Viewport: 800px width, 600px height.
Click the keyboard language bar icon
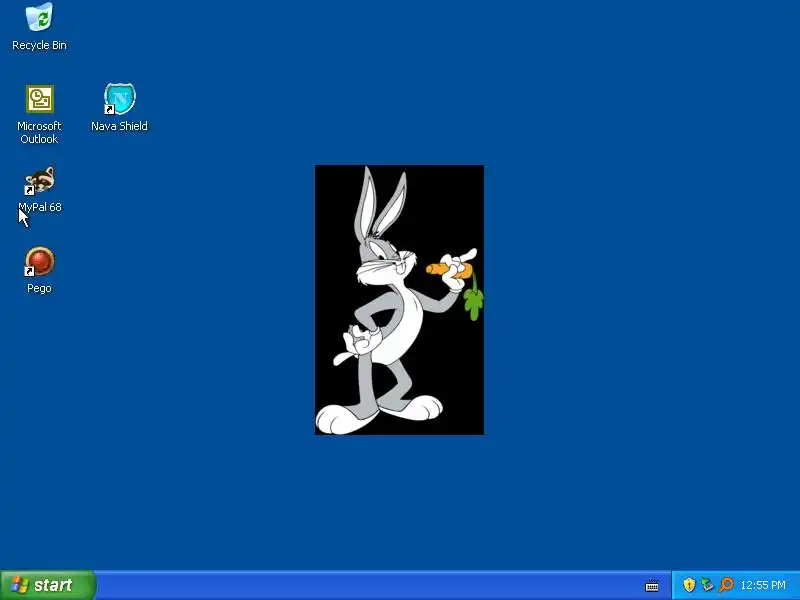pos(652,585)
